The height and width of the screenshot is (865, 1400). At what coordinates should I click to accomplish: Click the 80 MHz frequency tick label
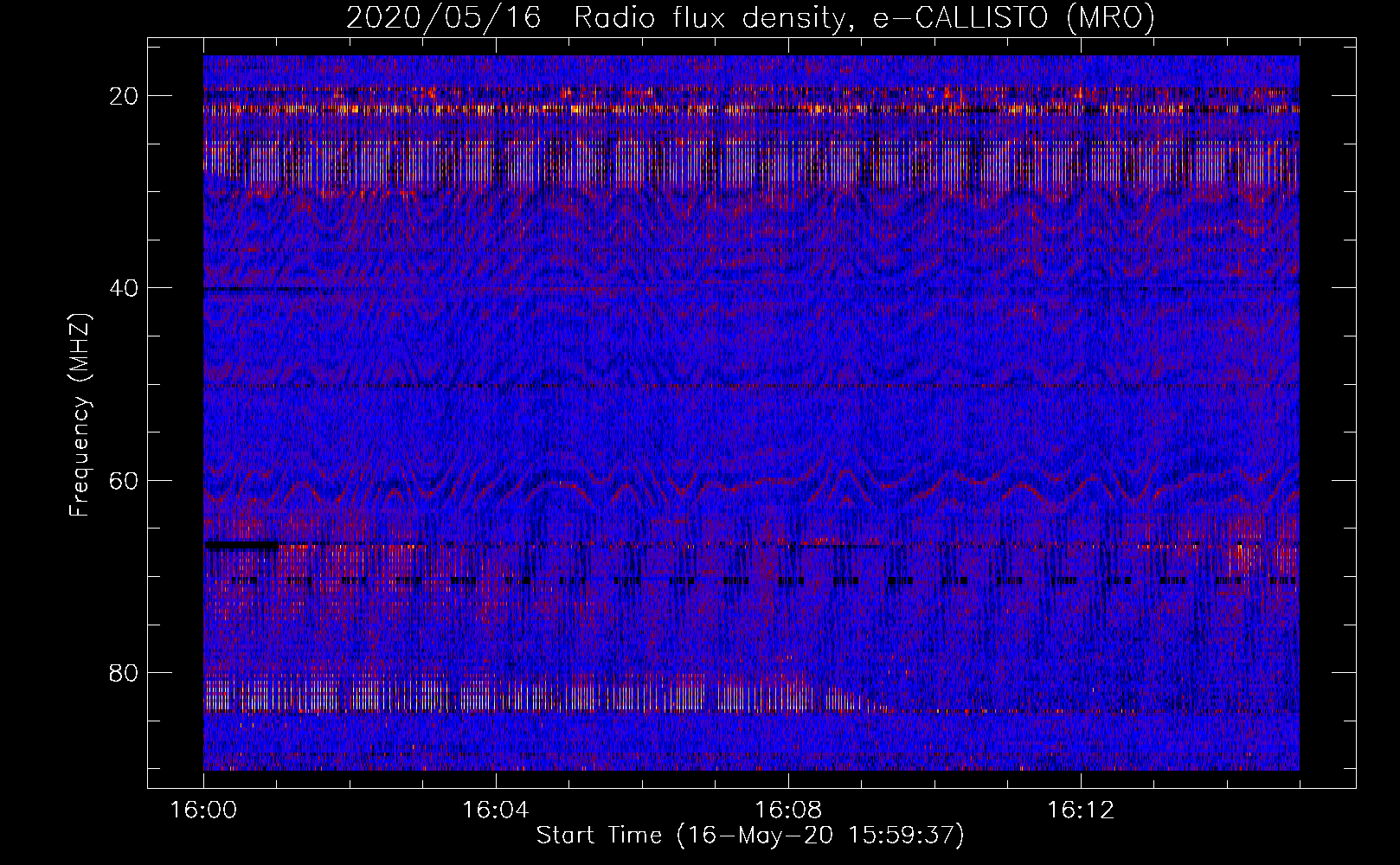[x=124, y=672]
